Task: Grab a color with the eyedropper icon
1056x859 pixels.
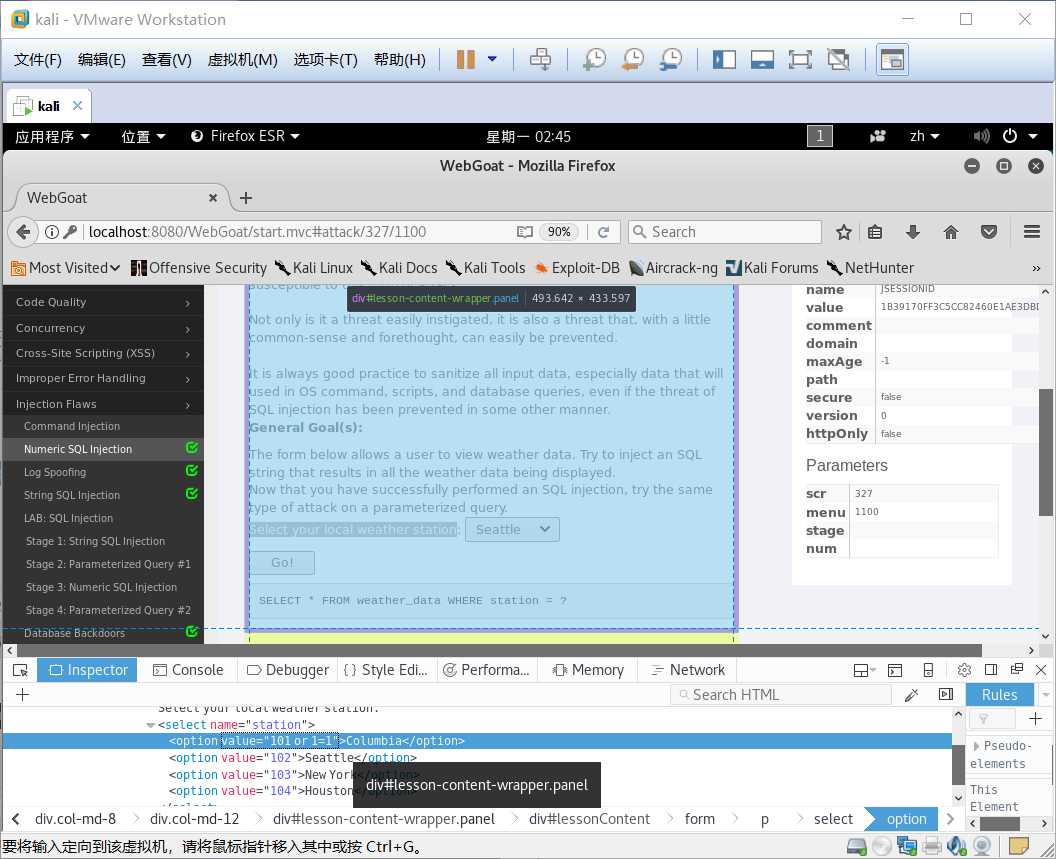Action: pos(912,695)
